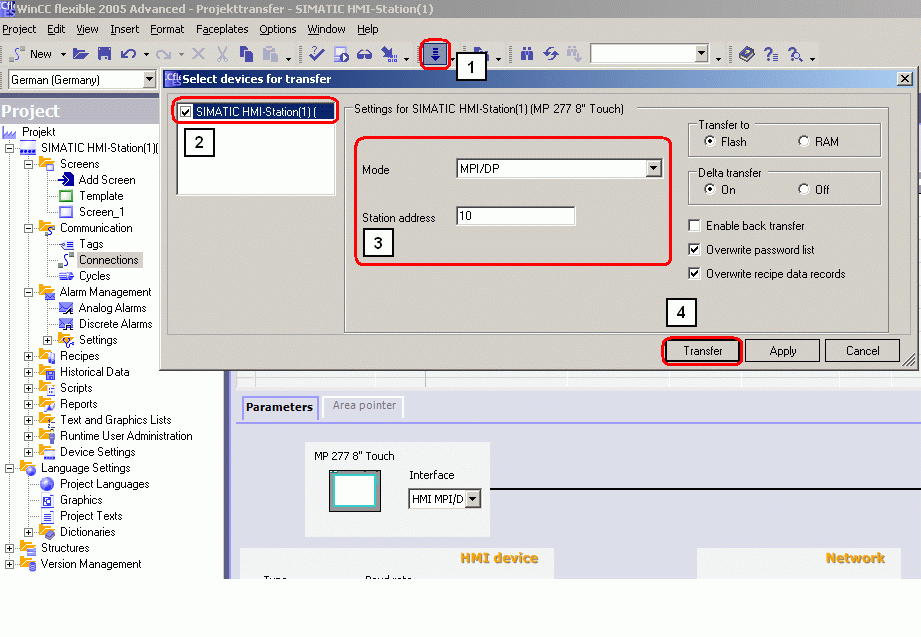Open the HMI MPI/DP Interface dropdown
Screen dimensions: 921x637
(x=473, y=498)
